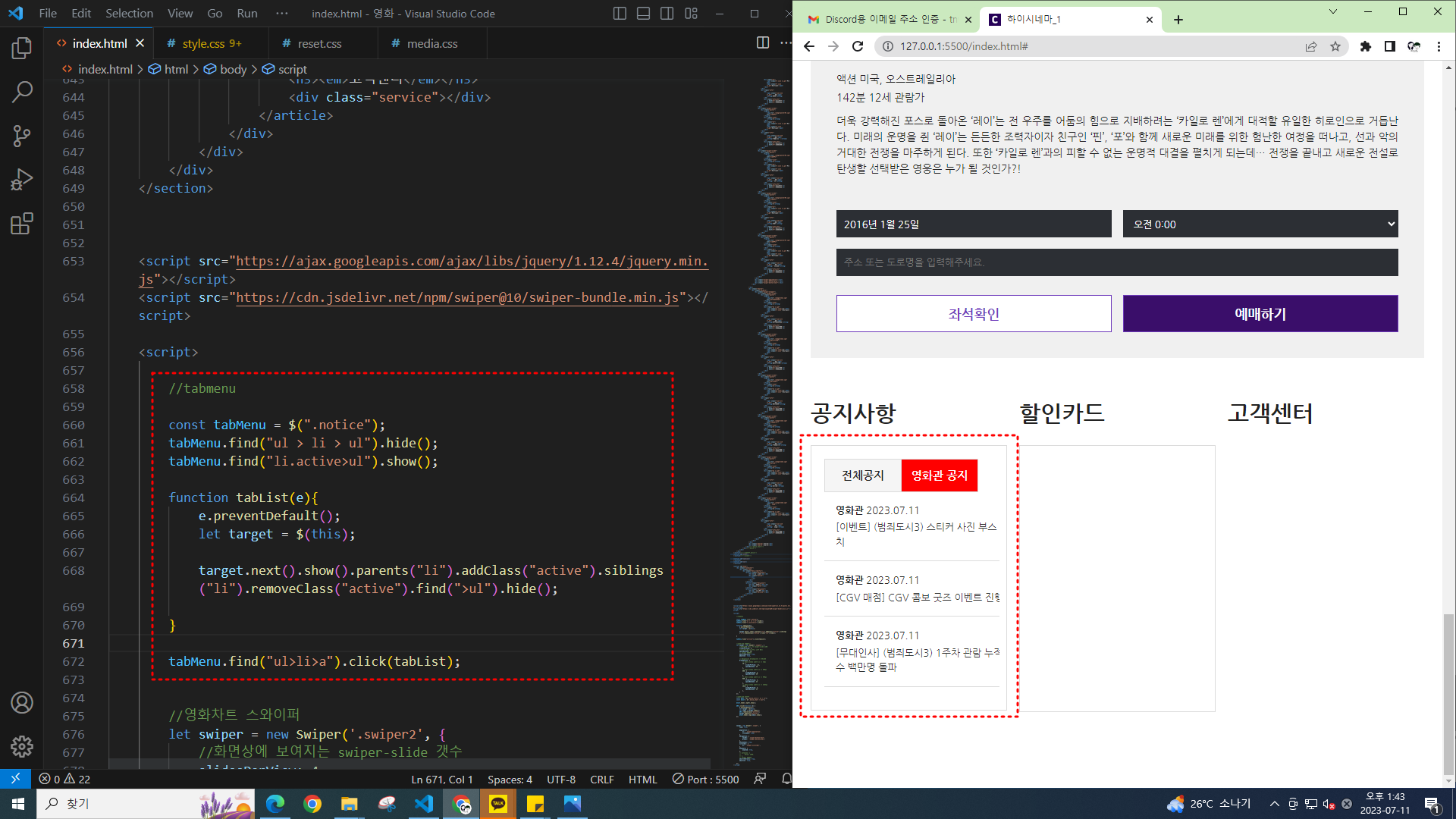Image resolution: width=1456 pixels, height=819 pixels.
Task: Open the 오전 0:00 time dropdown
Action: click(x=1260, y=224)
